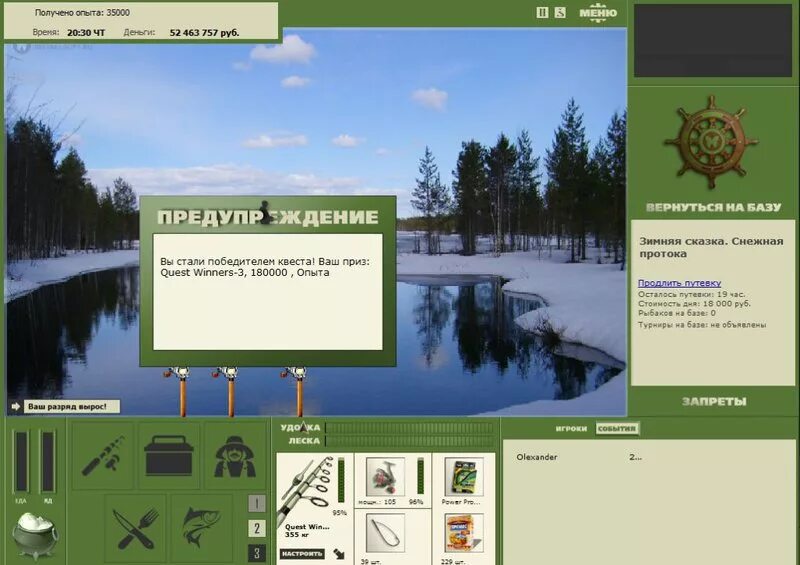This screenshot has width=800, height=565.
Task: Open the fisherman profile icon
Action: (235, 455)
